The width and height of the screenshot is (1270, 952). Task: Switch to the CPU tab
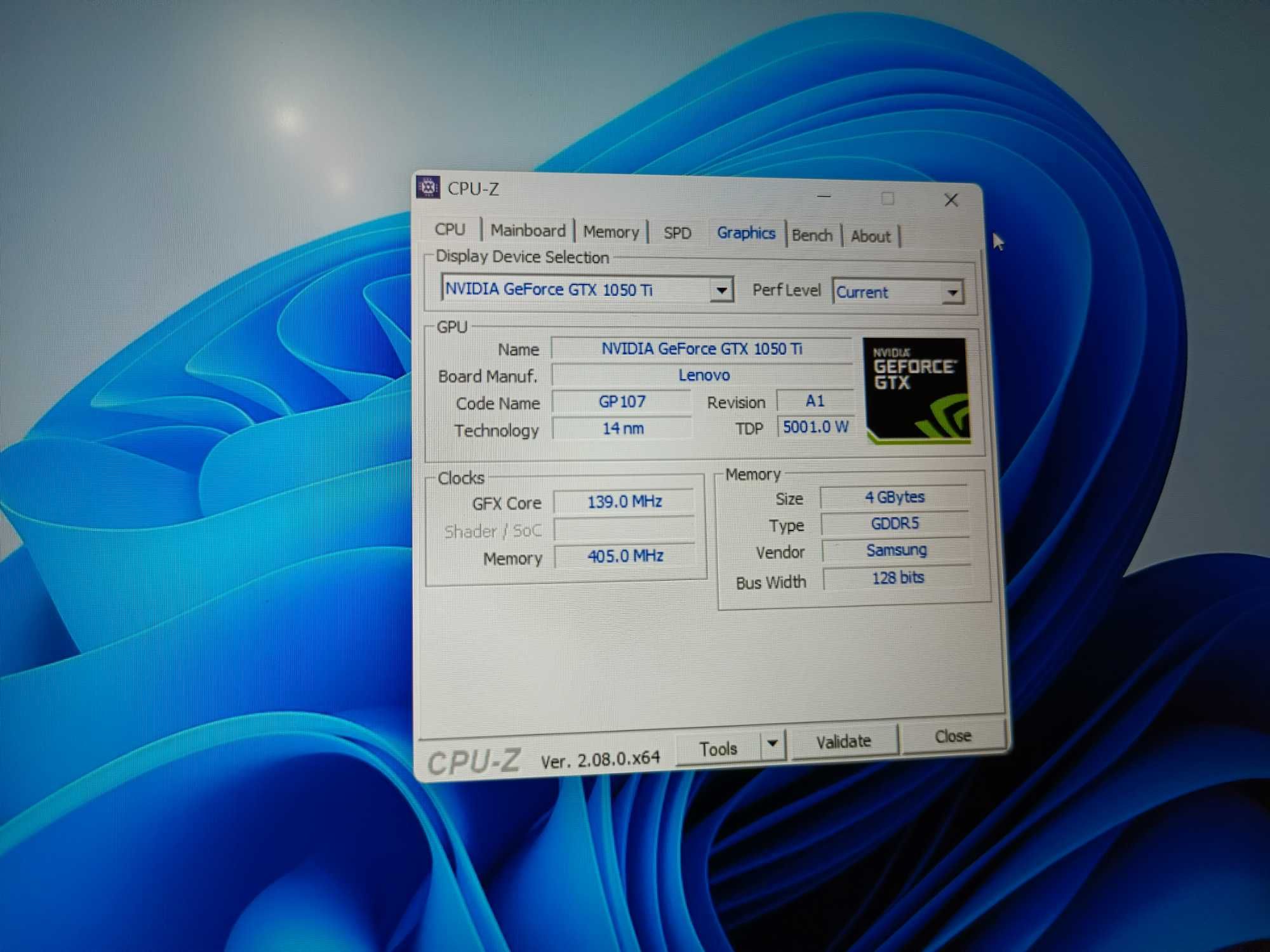[450, 229]
